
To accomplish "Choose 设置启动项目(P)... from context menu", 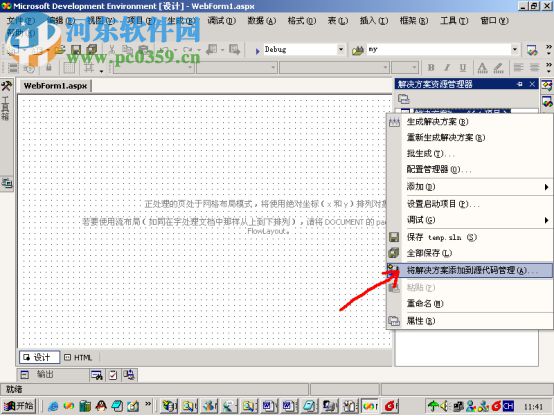I will click(x=470, y=204).
